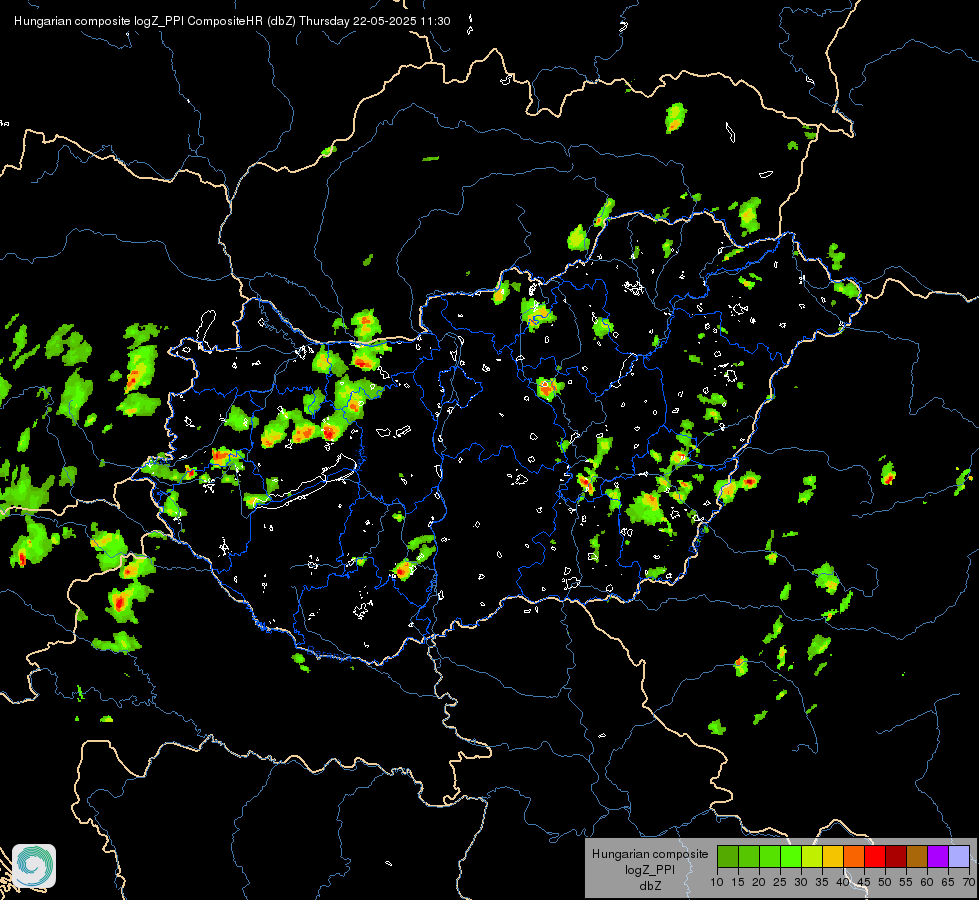Click 'Hungarian composite' in the legend

click(650, 854)
